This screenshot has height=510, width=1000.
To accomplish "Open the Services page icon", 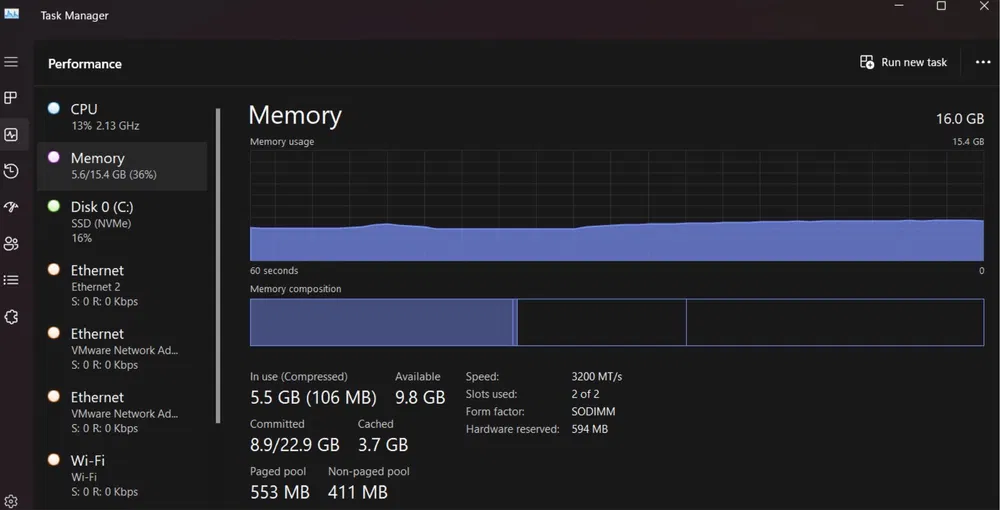I will [x=11, y=317].
